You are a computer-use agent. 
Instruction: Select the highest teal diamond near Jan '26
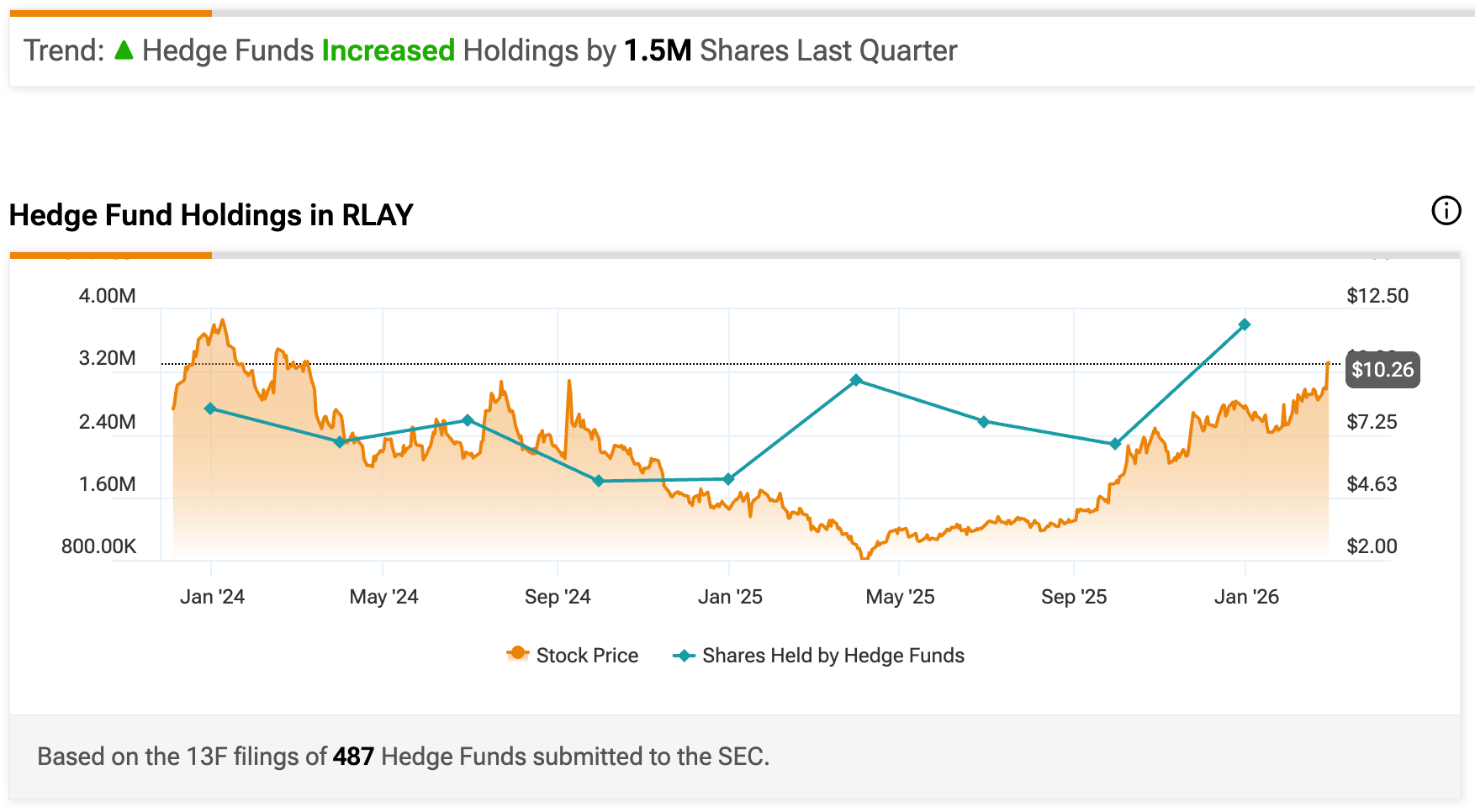point(1245,324)
